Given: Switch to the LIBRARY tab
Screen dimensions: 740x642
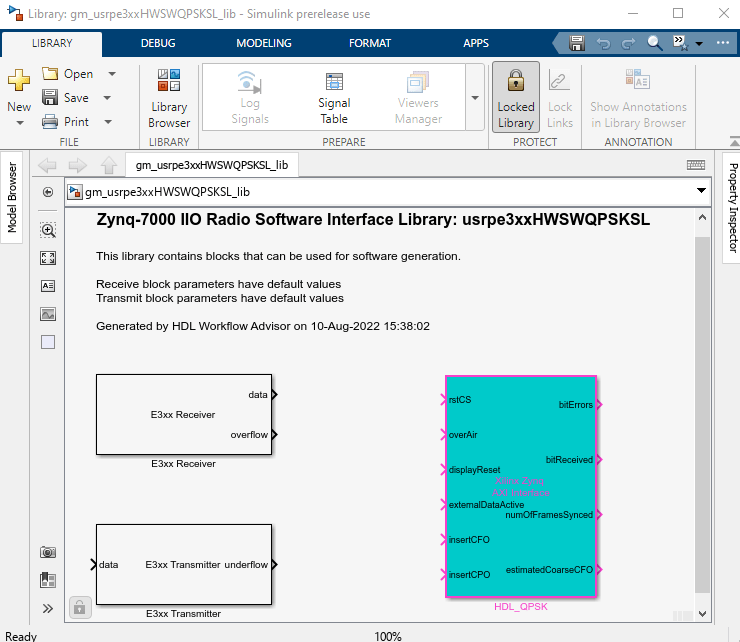Looking at the screenshot, I should [x=52, y=43].
